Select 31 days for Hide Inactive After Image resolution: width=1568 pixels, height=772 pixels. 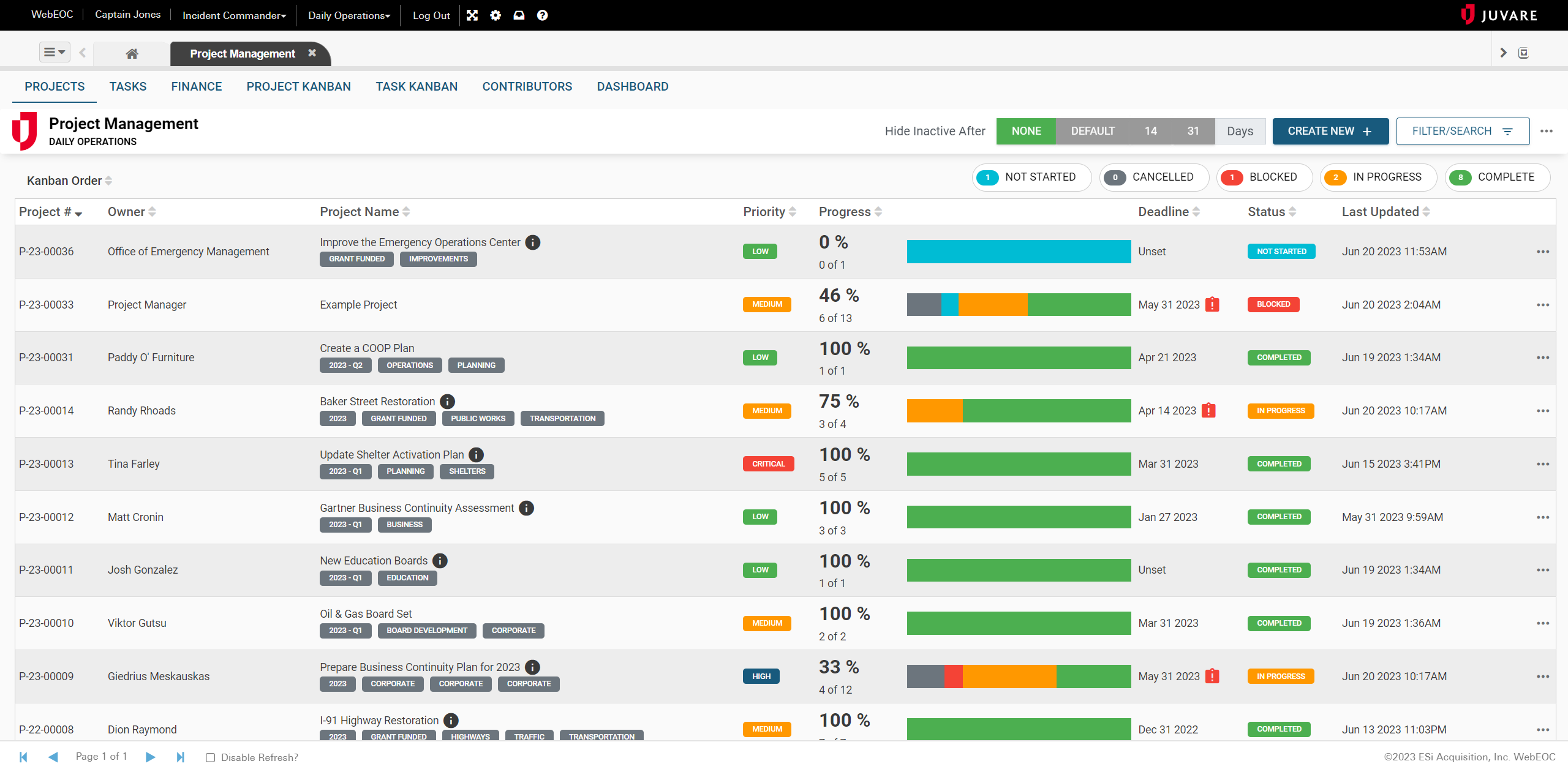pyautogui.click(x=1193, y=131)
